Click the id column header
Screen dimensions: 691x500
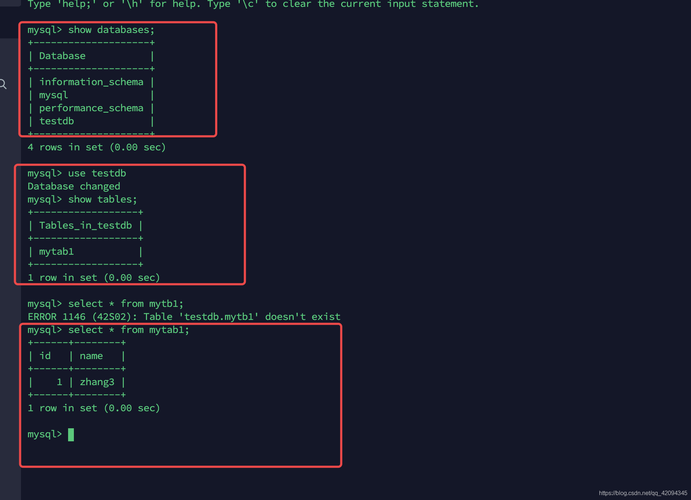click(x=45, y=356)
